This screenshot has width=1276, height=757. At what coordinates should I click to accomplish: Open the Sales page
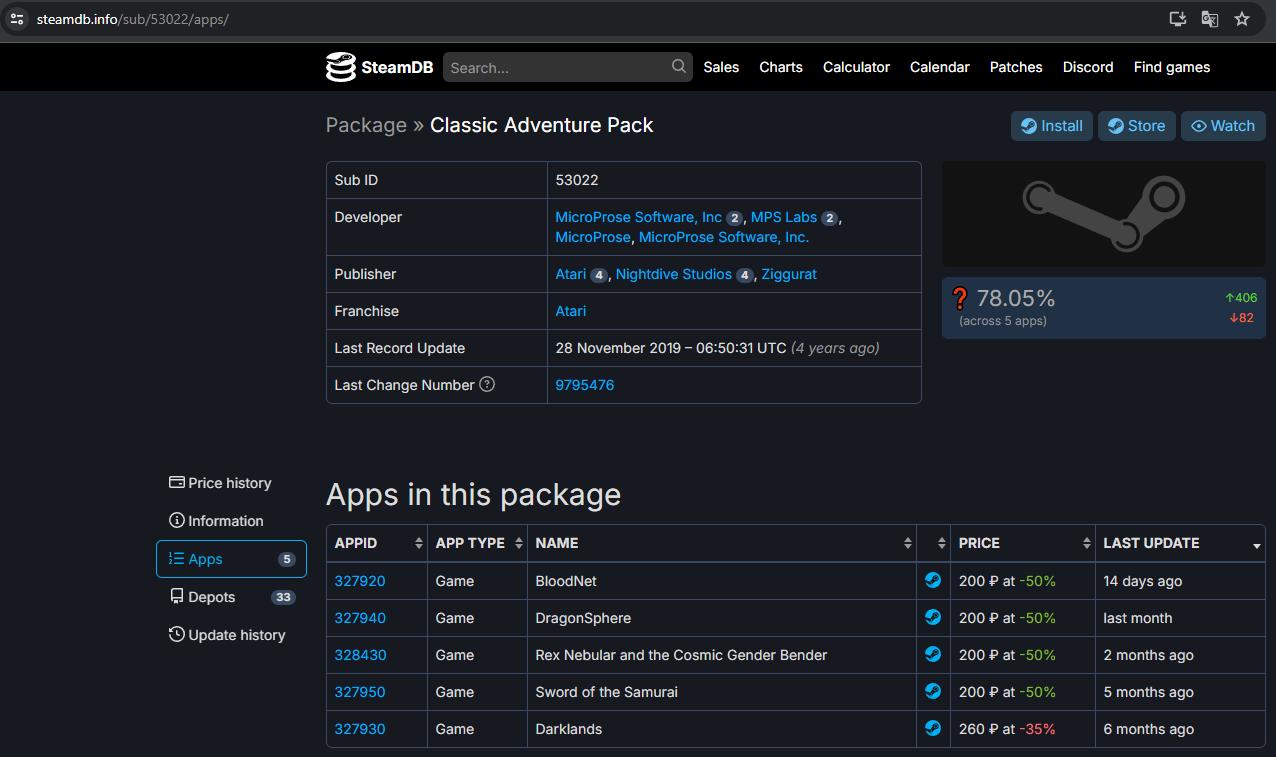click(721, 67)
